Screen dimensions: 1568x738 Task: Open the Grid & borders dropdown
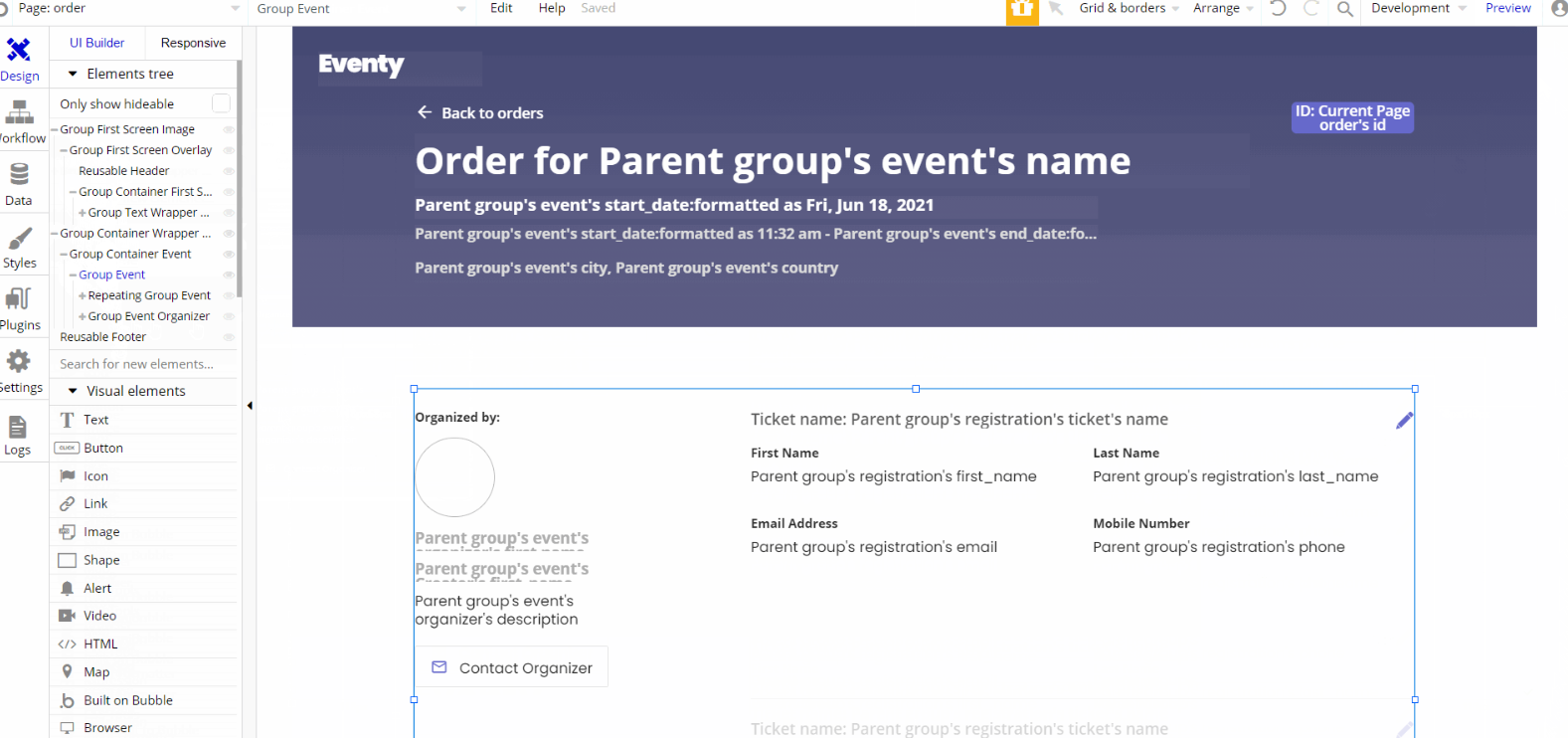[1129, 8]
